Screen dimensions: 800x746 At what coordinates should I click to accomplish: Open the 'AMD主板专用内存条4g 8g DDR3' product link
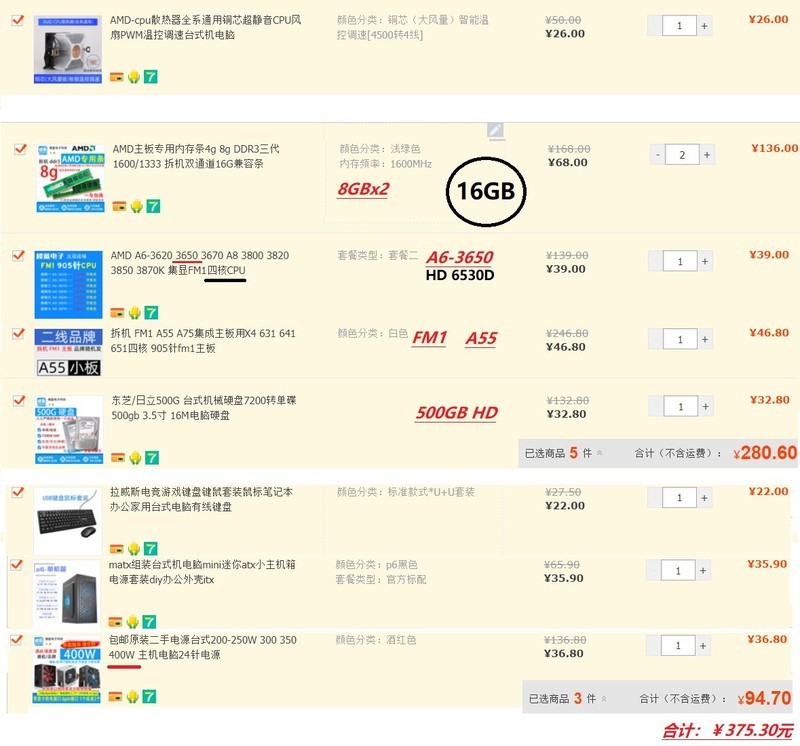[x=196, y=156]
